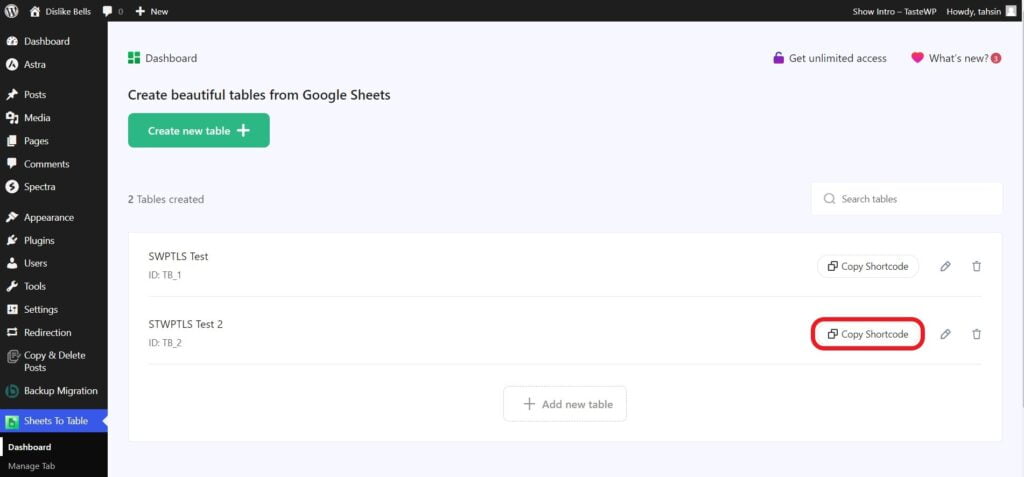Click Create new table button
Image resolution: width=1024 pixels, height=477 pixels.
pyautogui.click(x=199, y=131)
